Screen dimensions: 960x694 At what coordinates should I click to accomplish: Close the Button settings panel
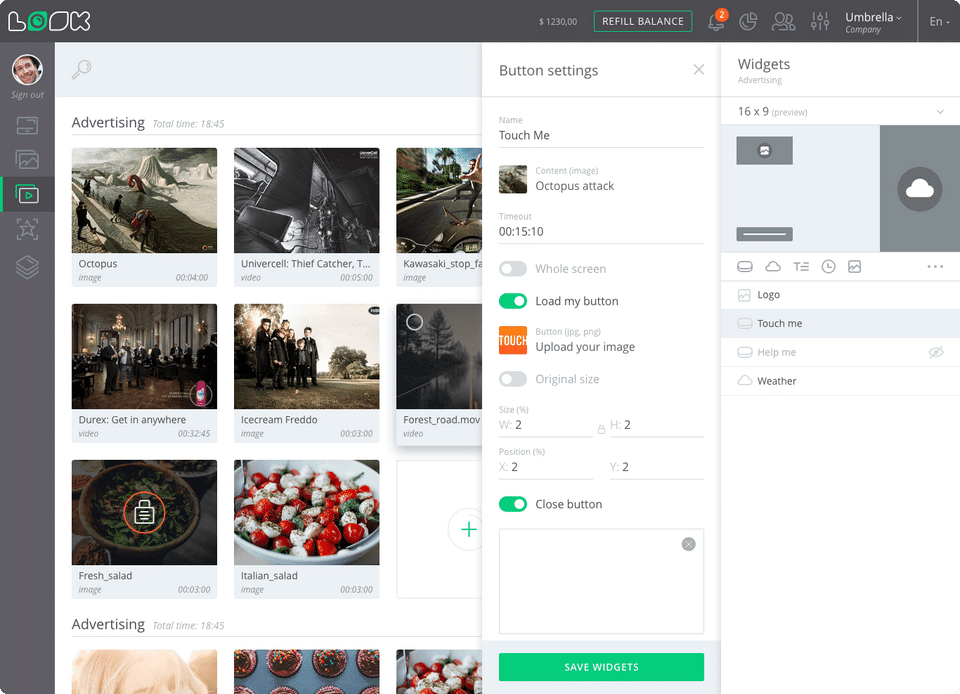pyautogui.click(x=699, y=70)
